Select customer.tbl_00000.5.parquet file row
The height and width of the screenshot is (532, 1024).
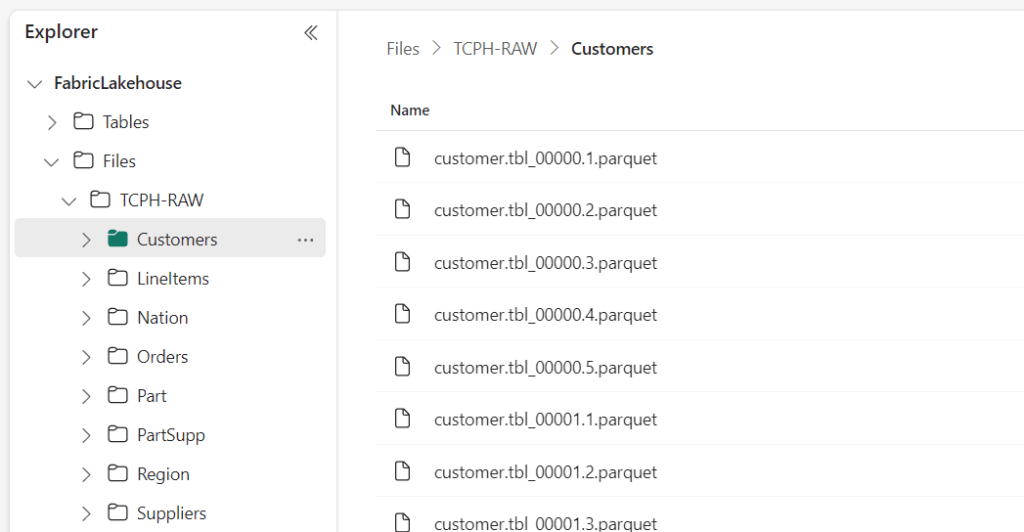545,367
